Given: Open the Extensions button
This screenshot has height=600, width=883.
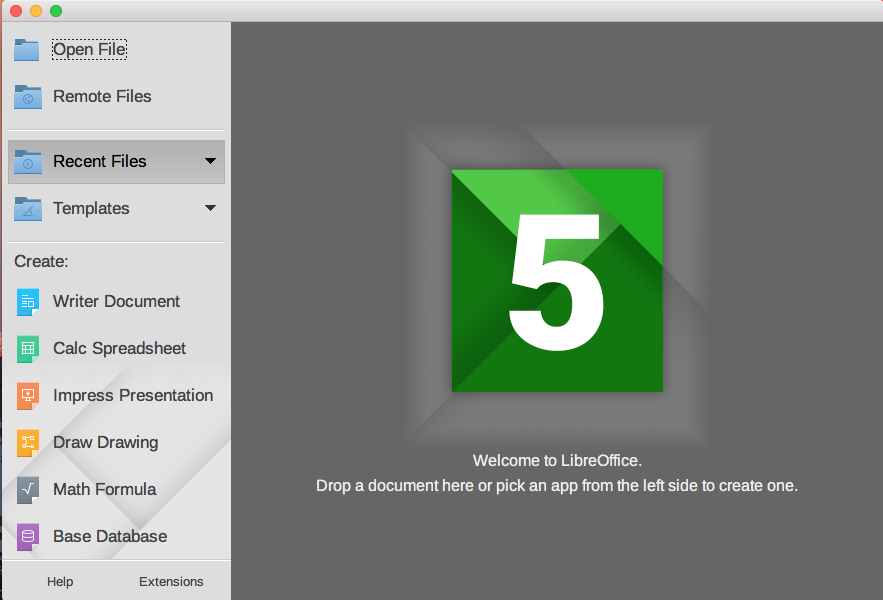Looking at the screenshot, I should 171,581.
